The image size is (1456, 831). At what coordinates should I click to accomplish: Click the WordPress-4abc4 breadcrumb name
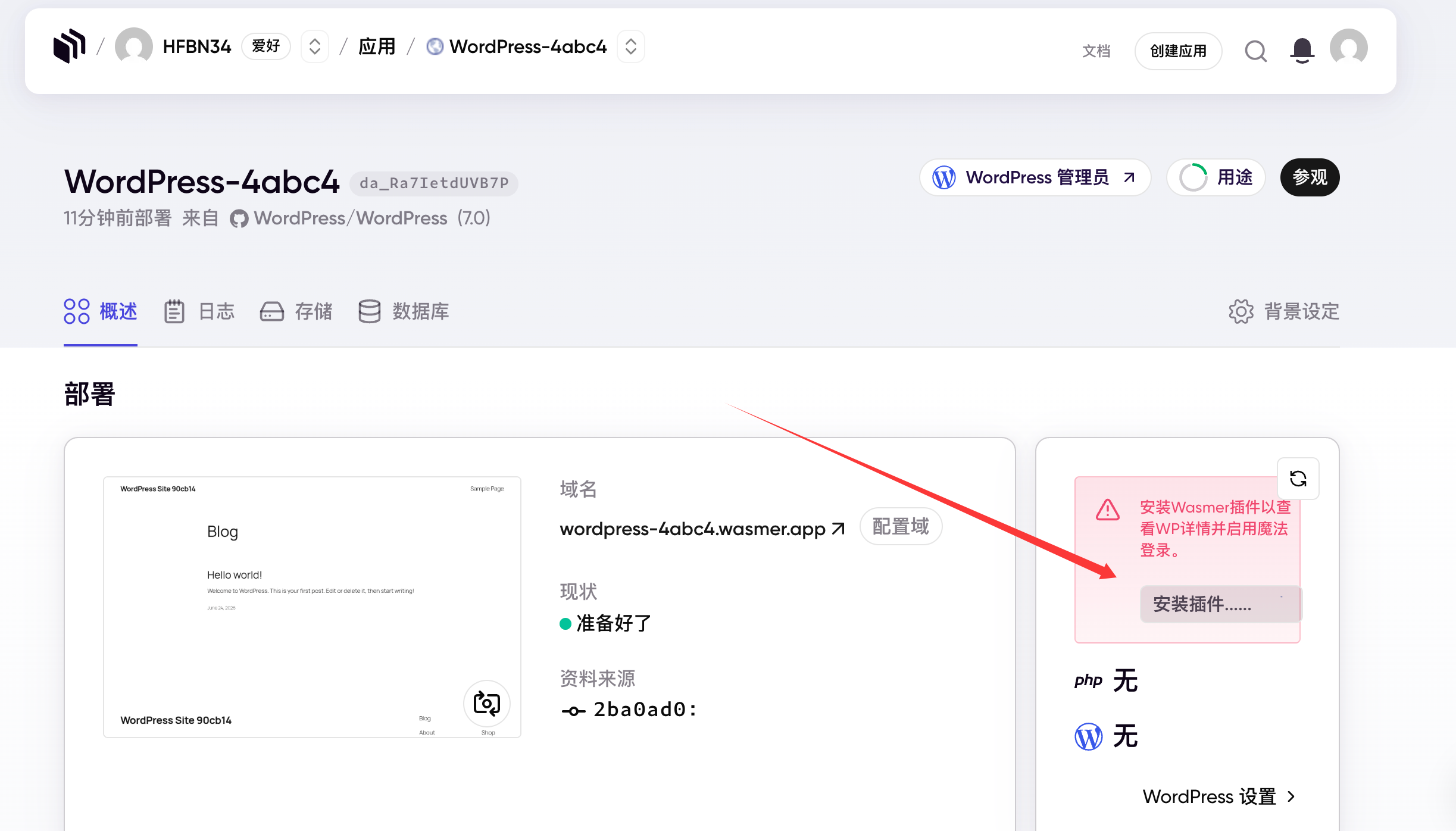pyautogui.click(x=528, y=46)
